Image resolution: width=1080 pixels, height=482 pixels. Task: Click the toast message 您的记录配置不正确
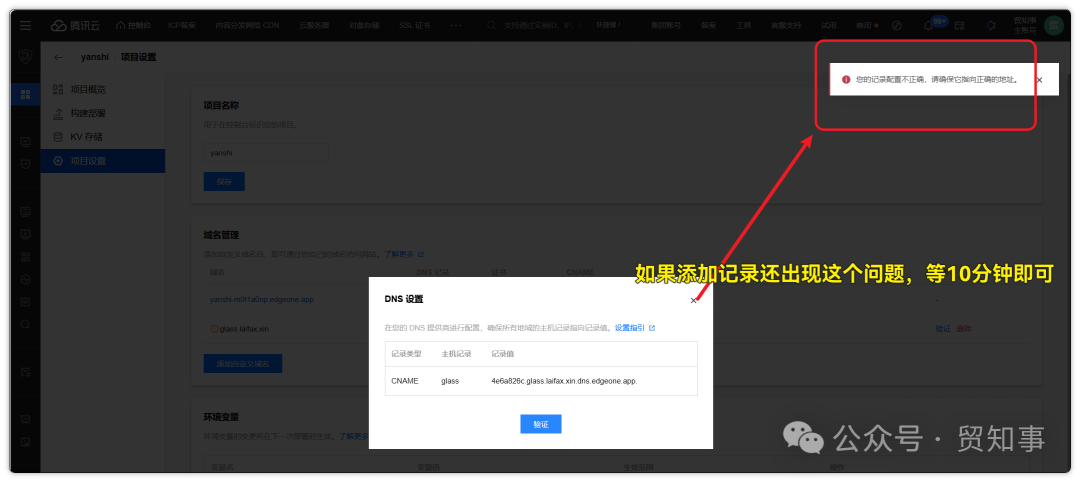click(x=936, y=80)
